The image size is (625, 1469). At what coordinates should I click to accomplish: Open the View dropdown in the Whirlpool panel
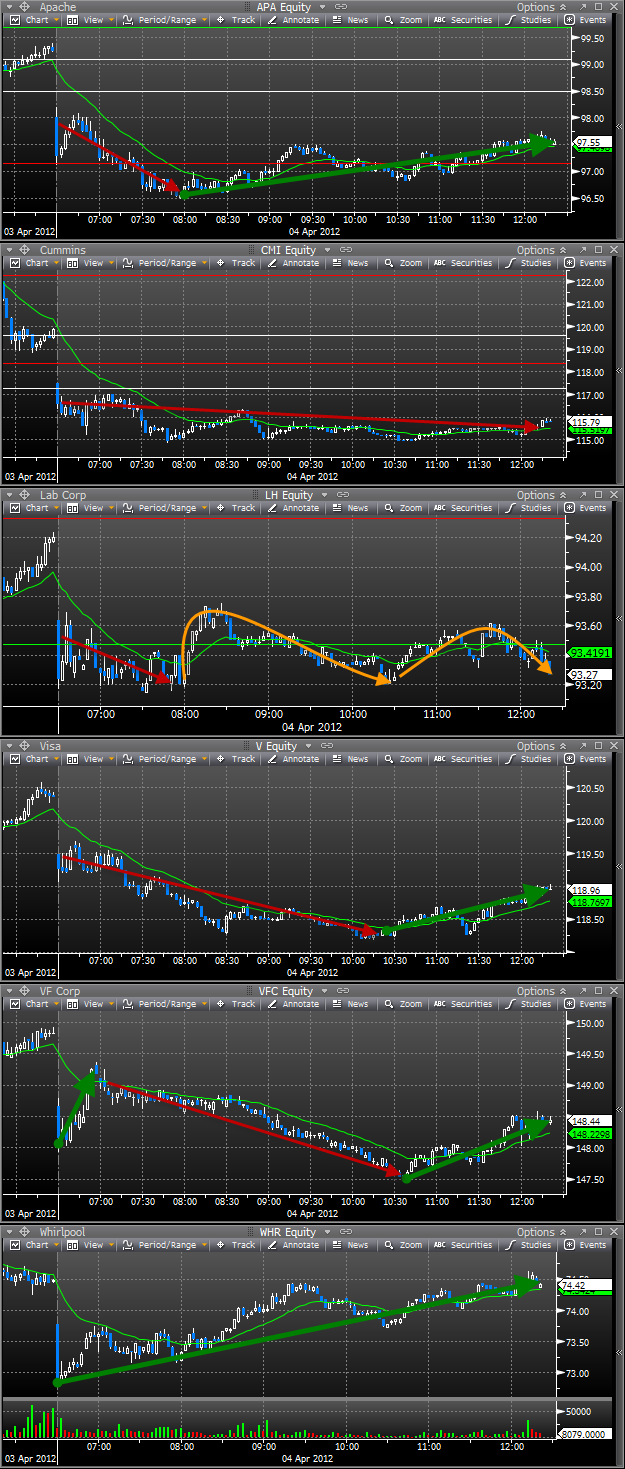pyautogui.click(x=89, y=1245)
